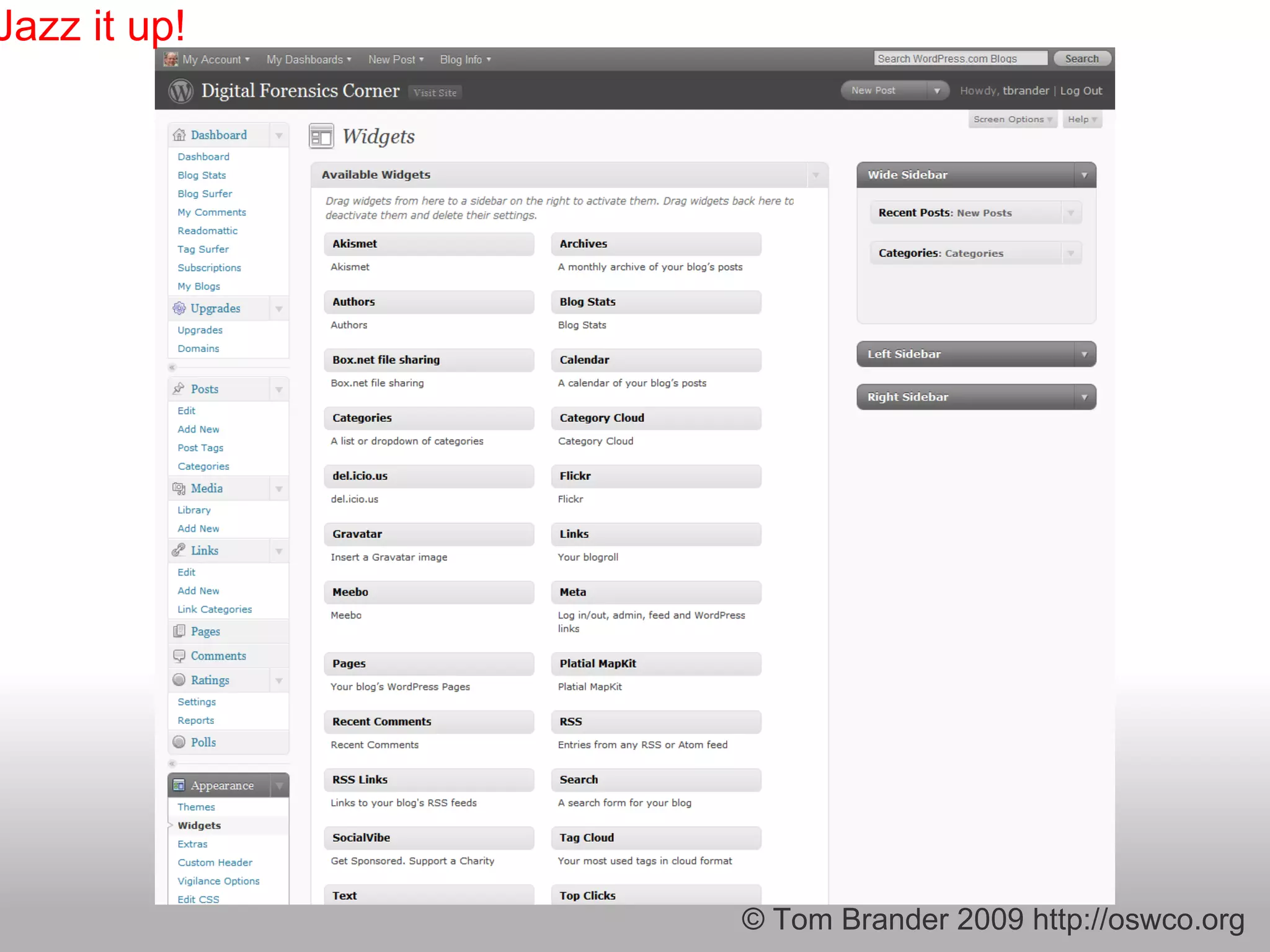Image resolution: width=1270 pixels, height=952 pixels.
Task: Click the Pages section icon
Action: [x=179, y=631]
